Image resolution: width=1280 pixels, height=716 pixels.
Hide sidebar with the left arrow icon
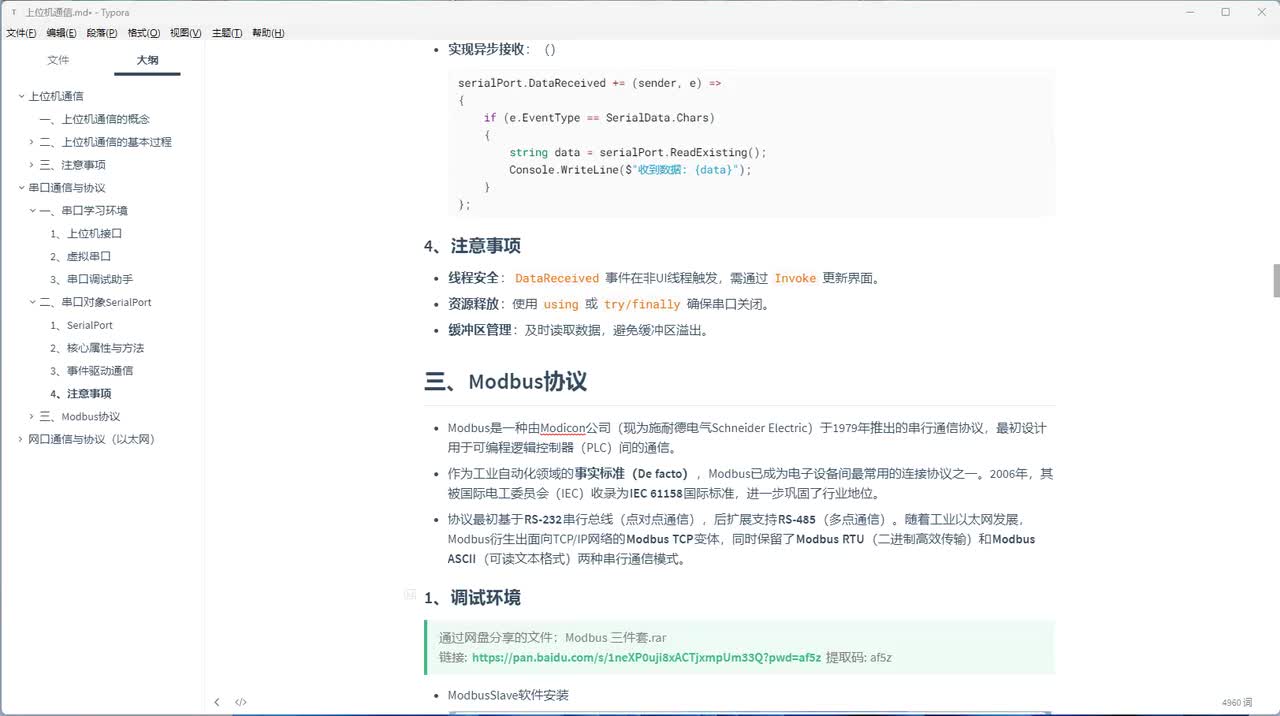click(x=217, y=702)
